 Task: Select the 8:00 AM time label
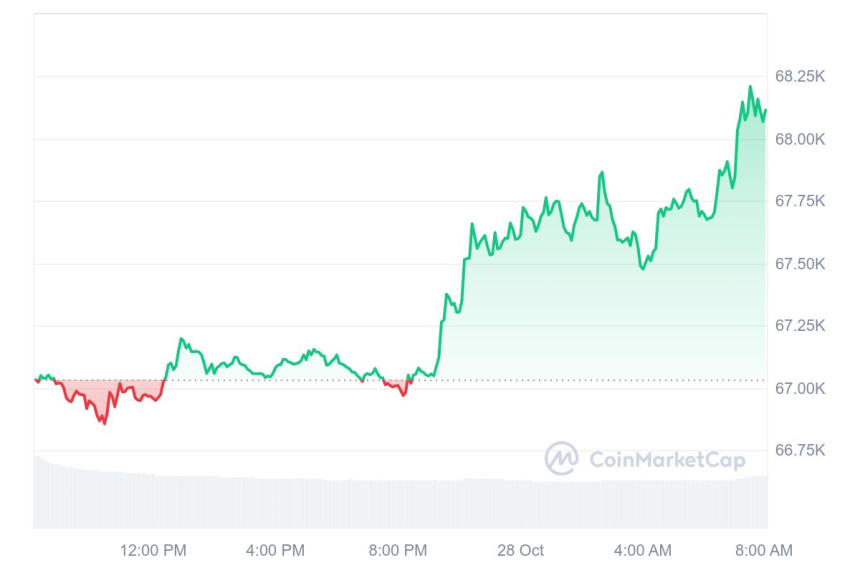point(764,550)
